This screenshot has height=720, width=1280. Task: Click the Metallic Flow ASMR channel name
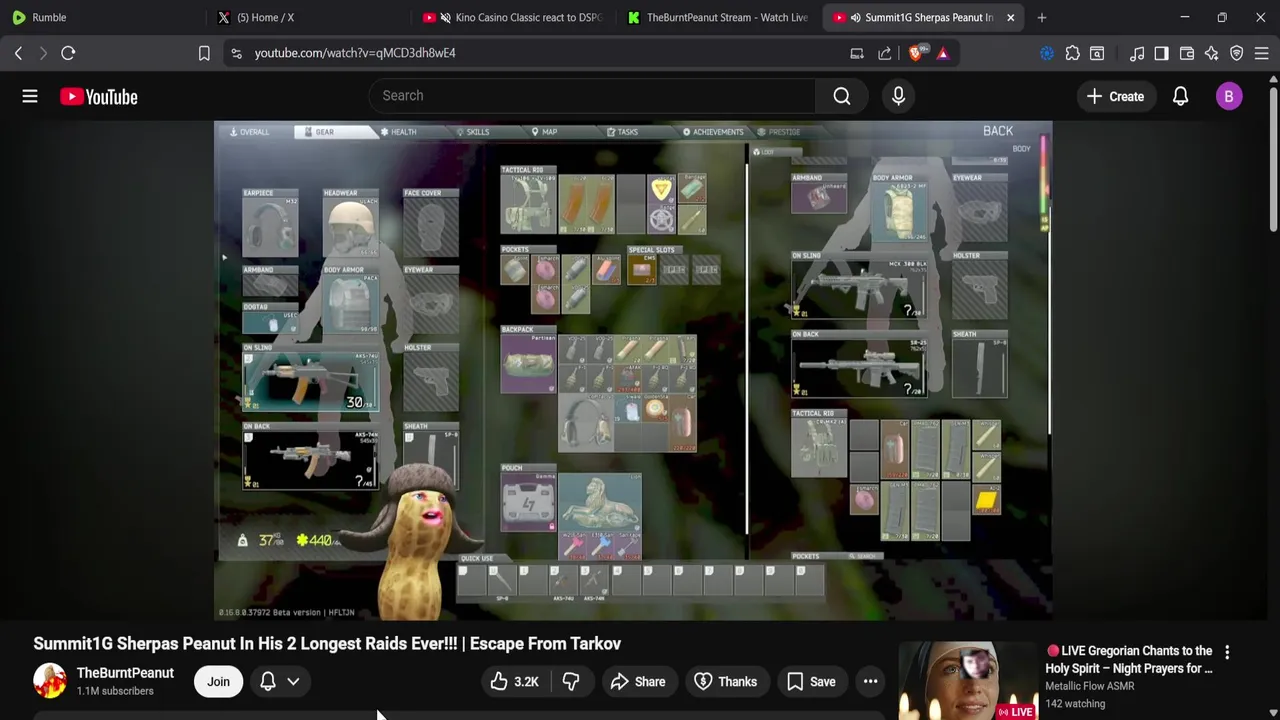(1089, 686)
